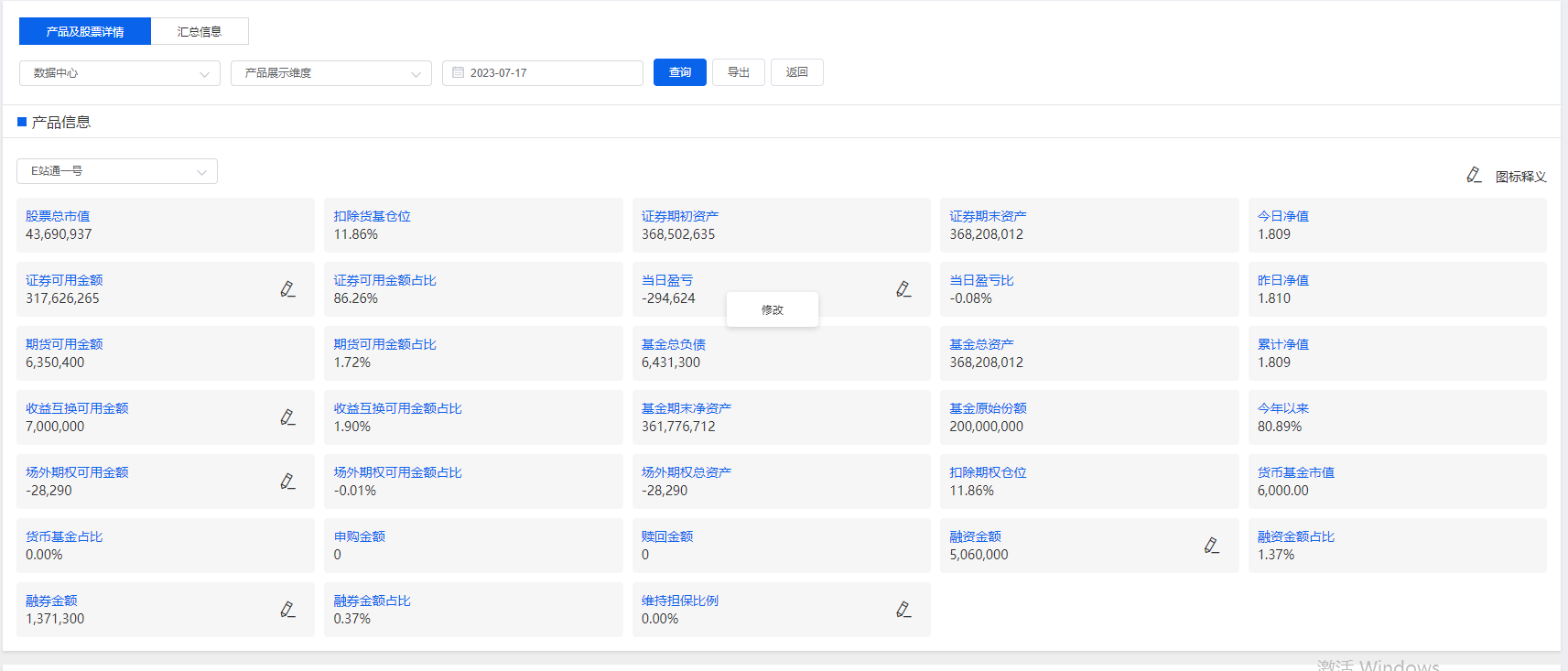Switch to the 汇总信息 tab
The width and height of the screenshot is (1568, 671).
[200, 31]
